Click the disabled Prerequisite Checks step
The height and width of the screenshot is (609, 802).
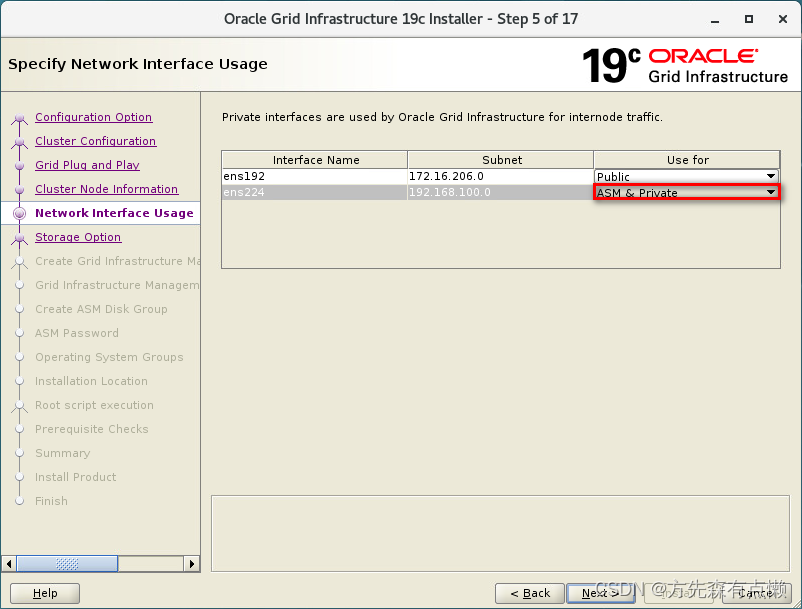tap(92, 430)
